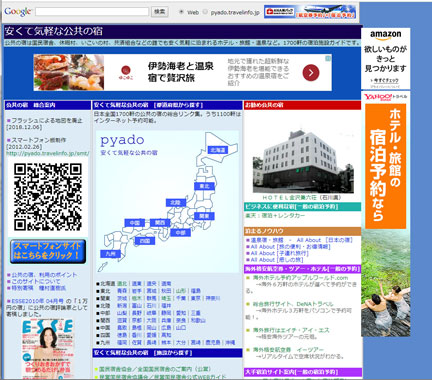Image resolution: width=432 pixels, height=380 pixels.
Task: Select 北海道 region label on the map
Action: [x=217, y=150]
